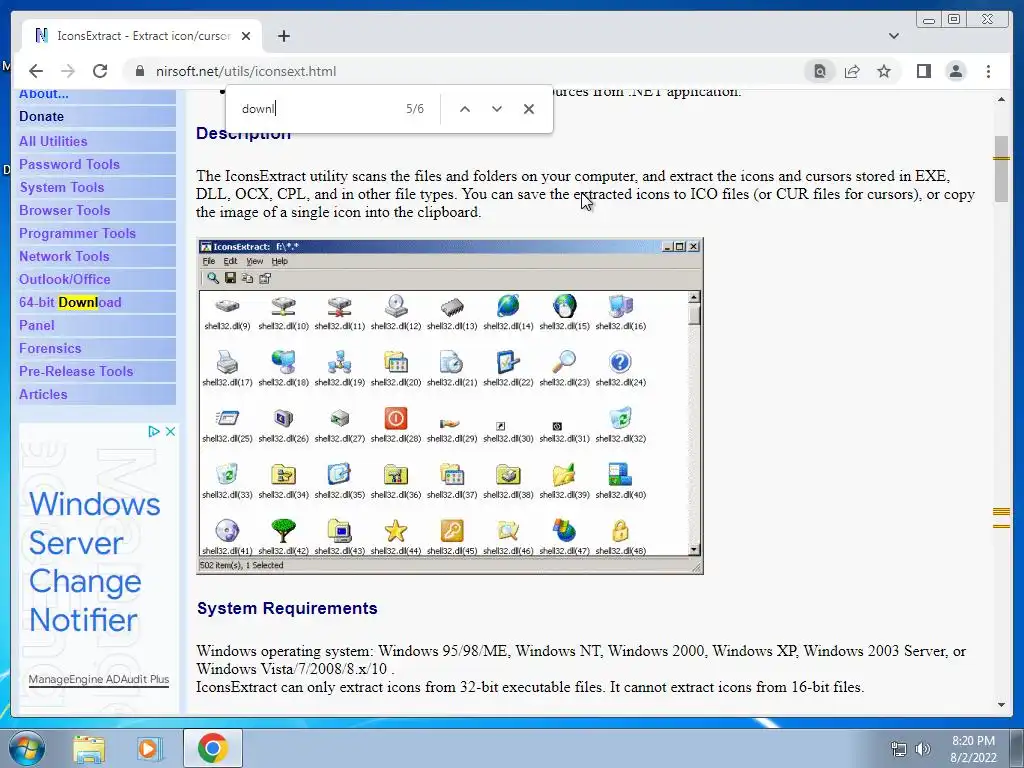Viewport: 1024px width, 768px height.
Task: Open the Programmer Tools link
Action: click(x=77, y=233)
